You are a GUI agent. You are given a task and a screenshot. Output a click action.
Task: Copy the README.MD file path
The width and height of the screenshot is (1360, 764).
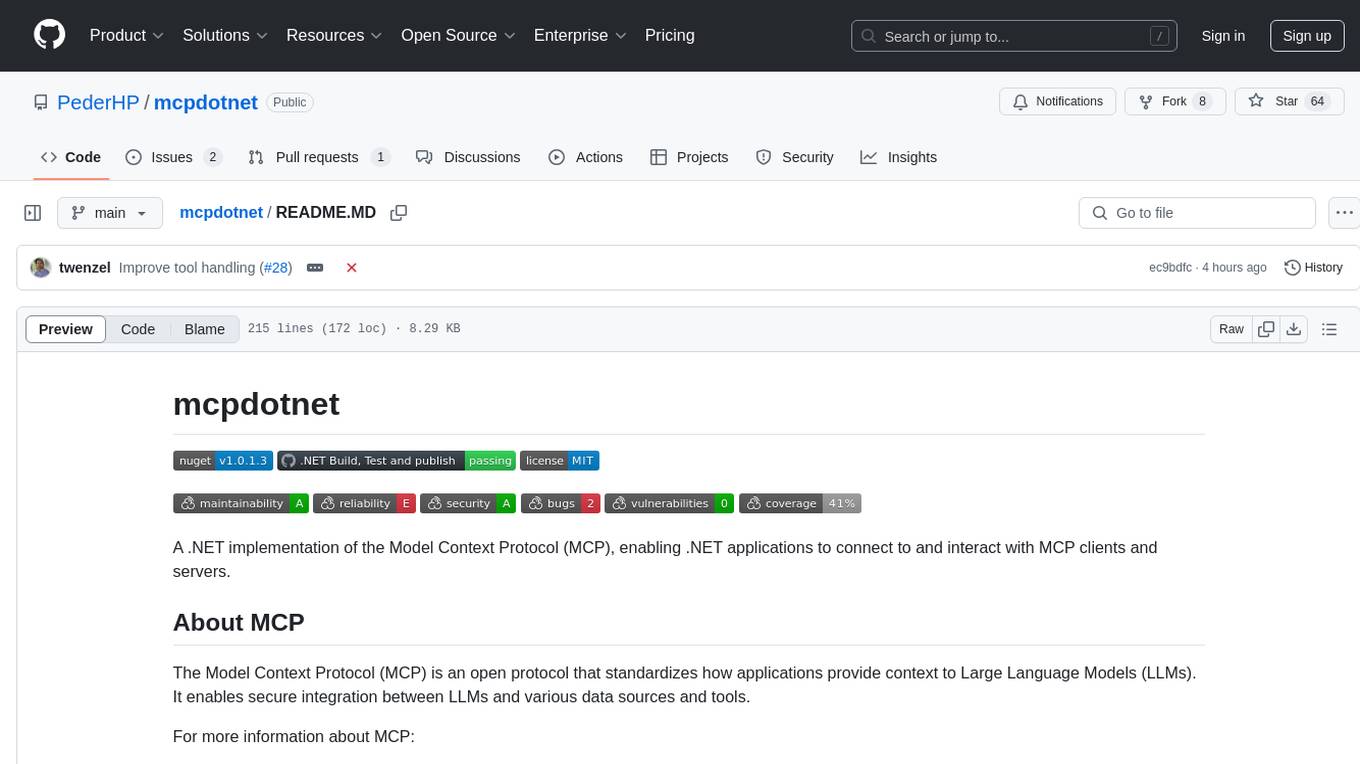click(x=399, y=213)
